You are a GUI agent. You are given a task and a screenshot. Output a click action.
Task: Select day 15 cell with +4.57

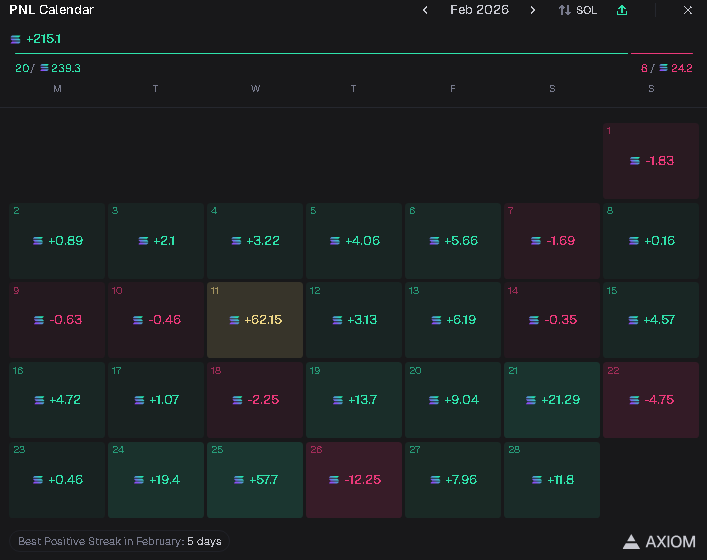pos(651,320)
